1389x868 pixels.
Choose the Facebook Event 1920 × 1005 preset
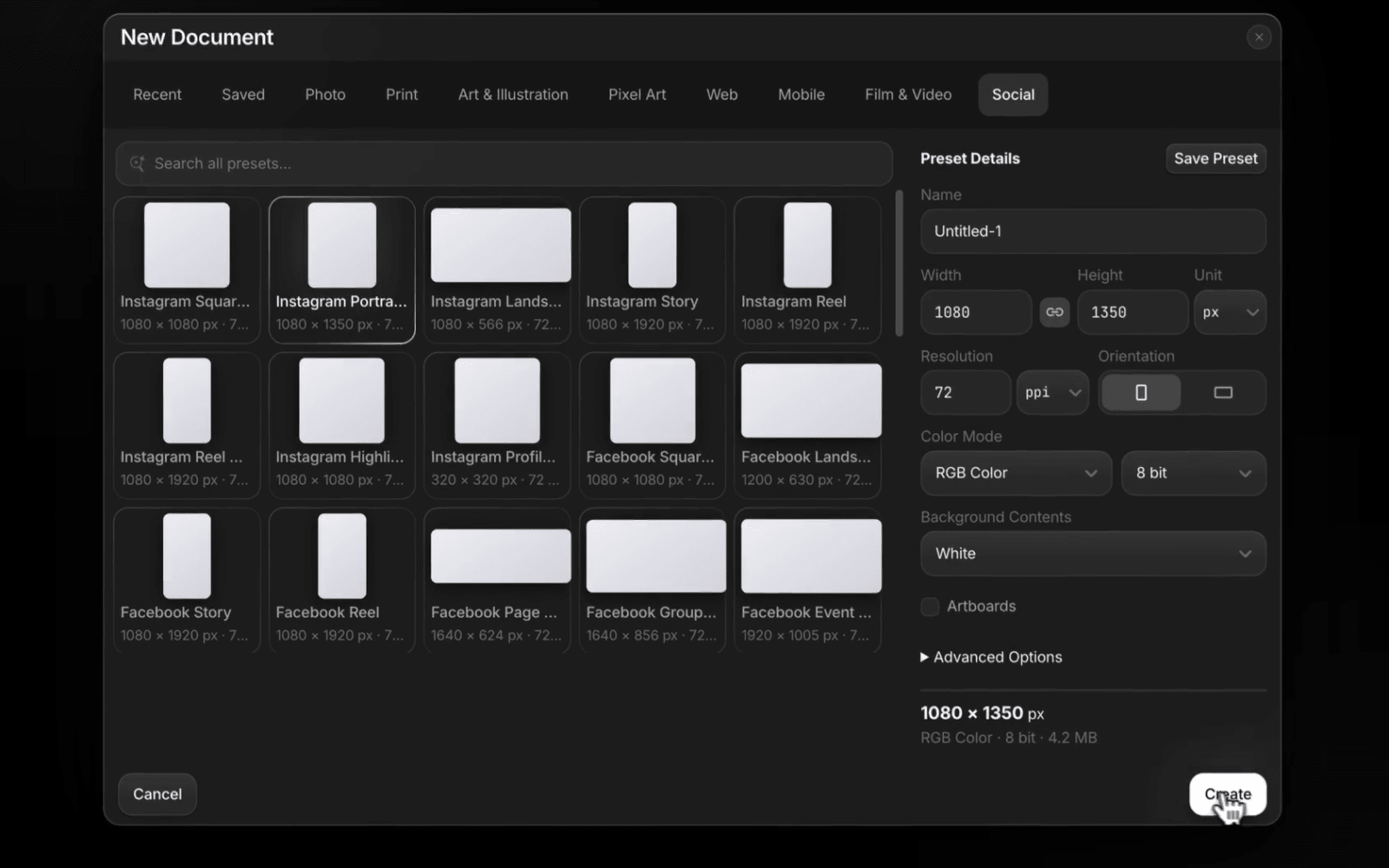tap(807, 580)
